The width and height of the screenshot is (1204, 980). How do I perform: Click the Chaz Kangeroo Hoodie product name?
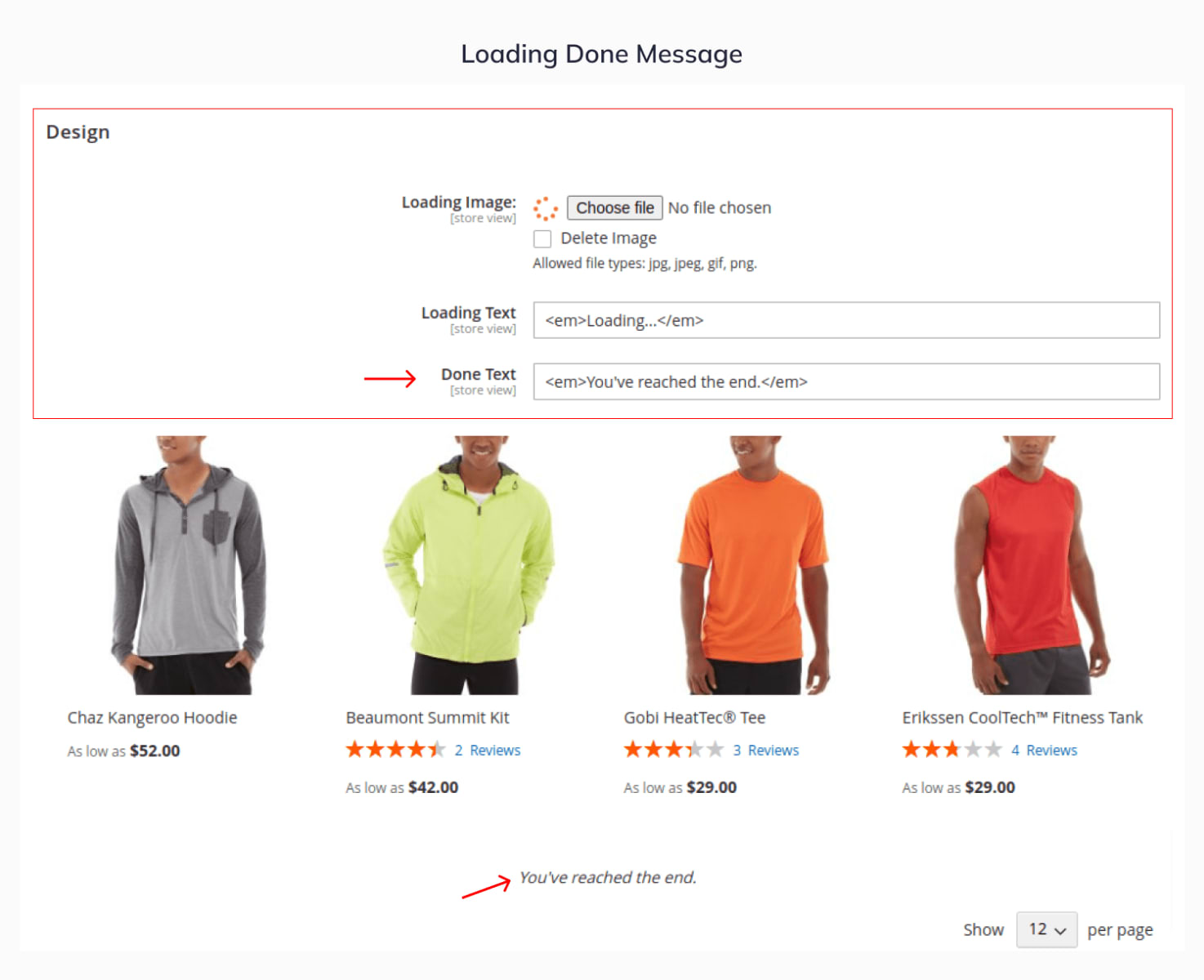tap(152, 718)
